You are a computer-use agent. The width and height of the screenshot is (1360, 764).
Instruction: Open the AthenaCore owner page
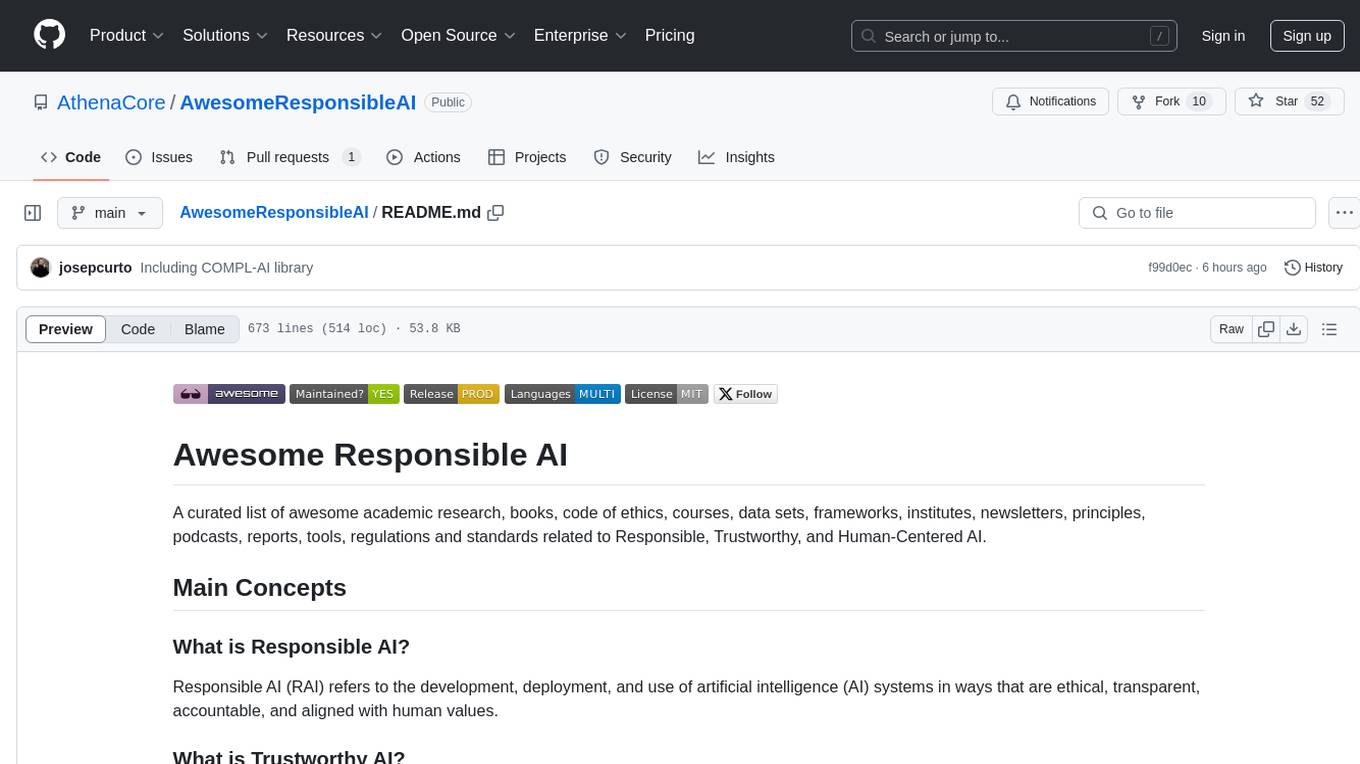pos(111,102)
